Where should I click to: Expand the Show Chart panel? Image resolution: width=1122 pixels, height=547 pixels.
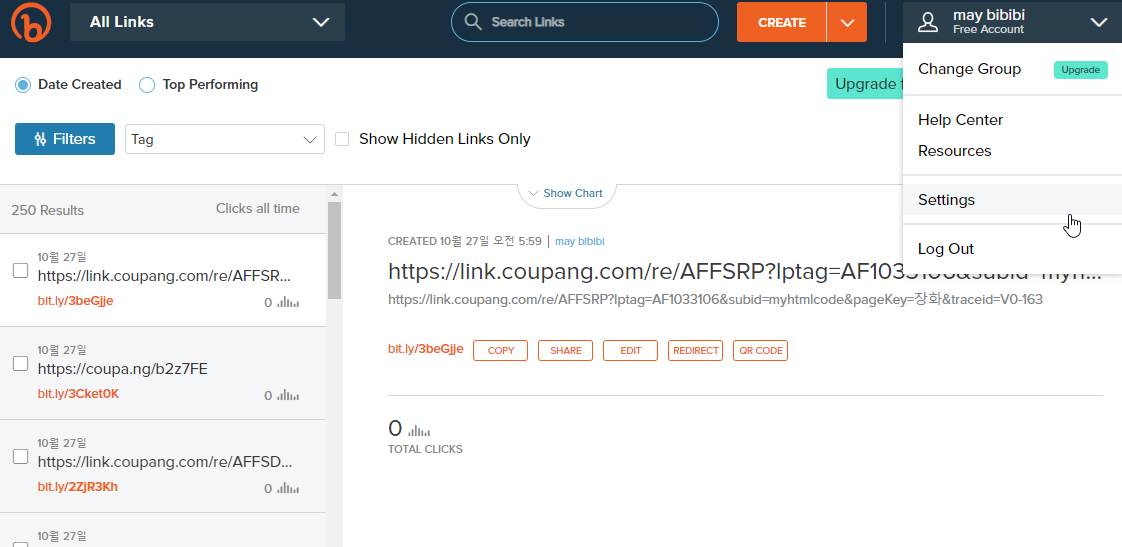click(x=566, y=193)
